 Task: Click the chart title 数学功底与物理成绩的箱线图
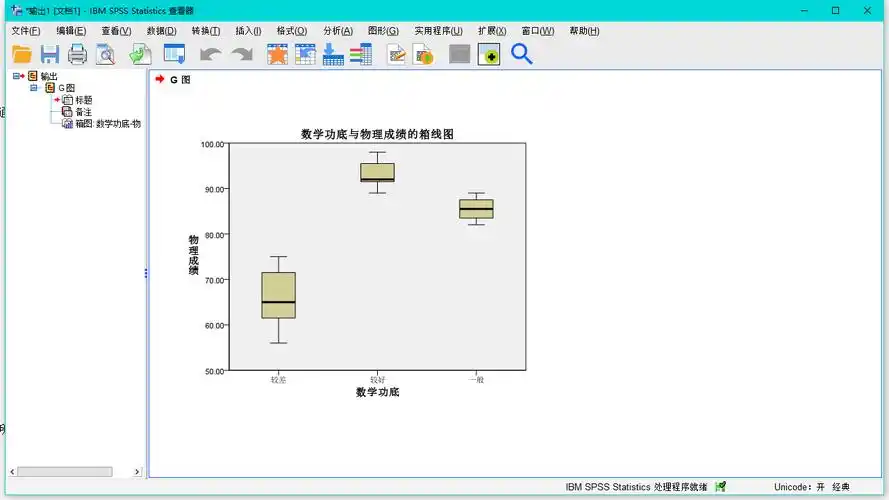(x=377, y=134)
